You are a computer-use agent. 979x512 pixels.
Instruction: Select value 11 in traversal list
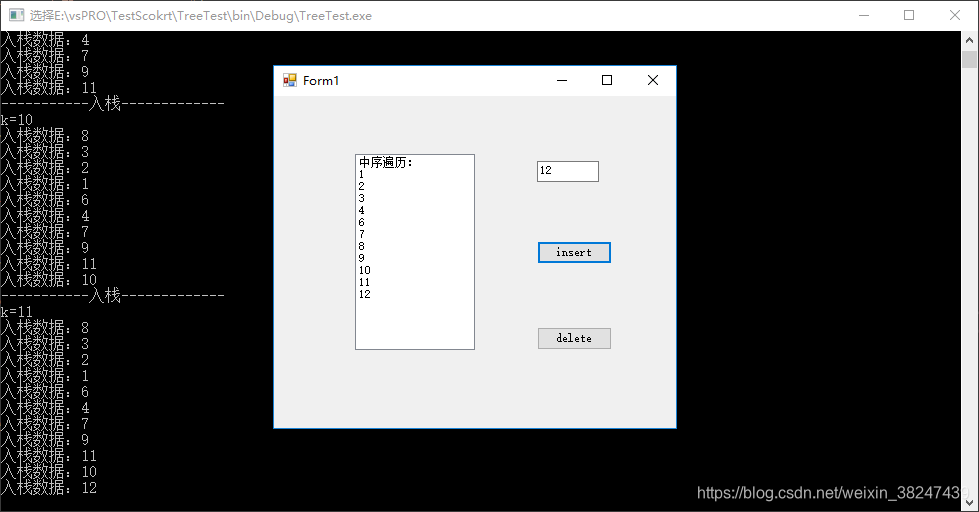click(415, 282)
